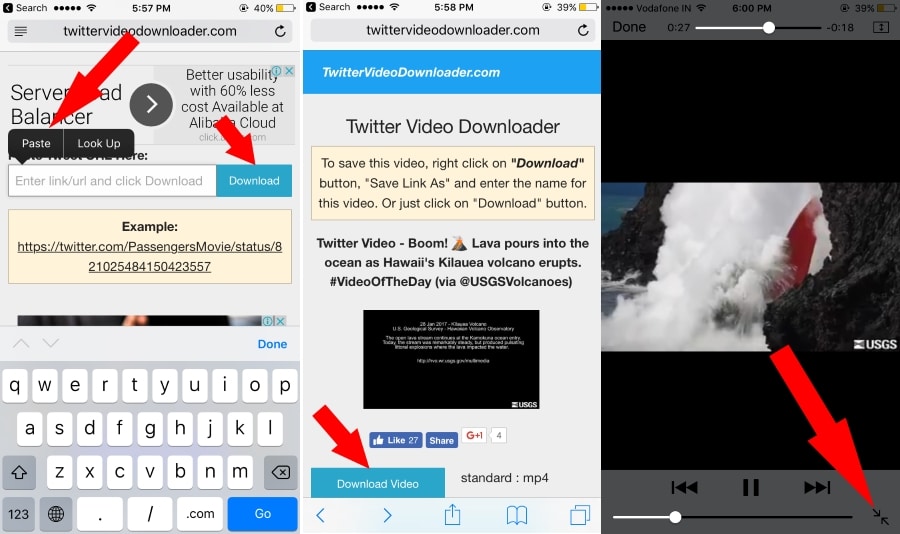Tap the previous field up arrow above the keyboard

(x=21, y=343)
